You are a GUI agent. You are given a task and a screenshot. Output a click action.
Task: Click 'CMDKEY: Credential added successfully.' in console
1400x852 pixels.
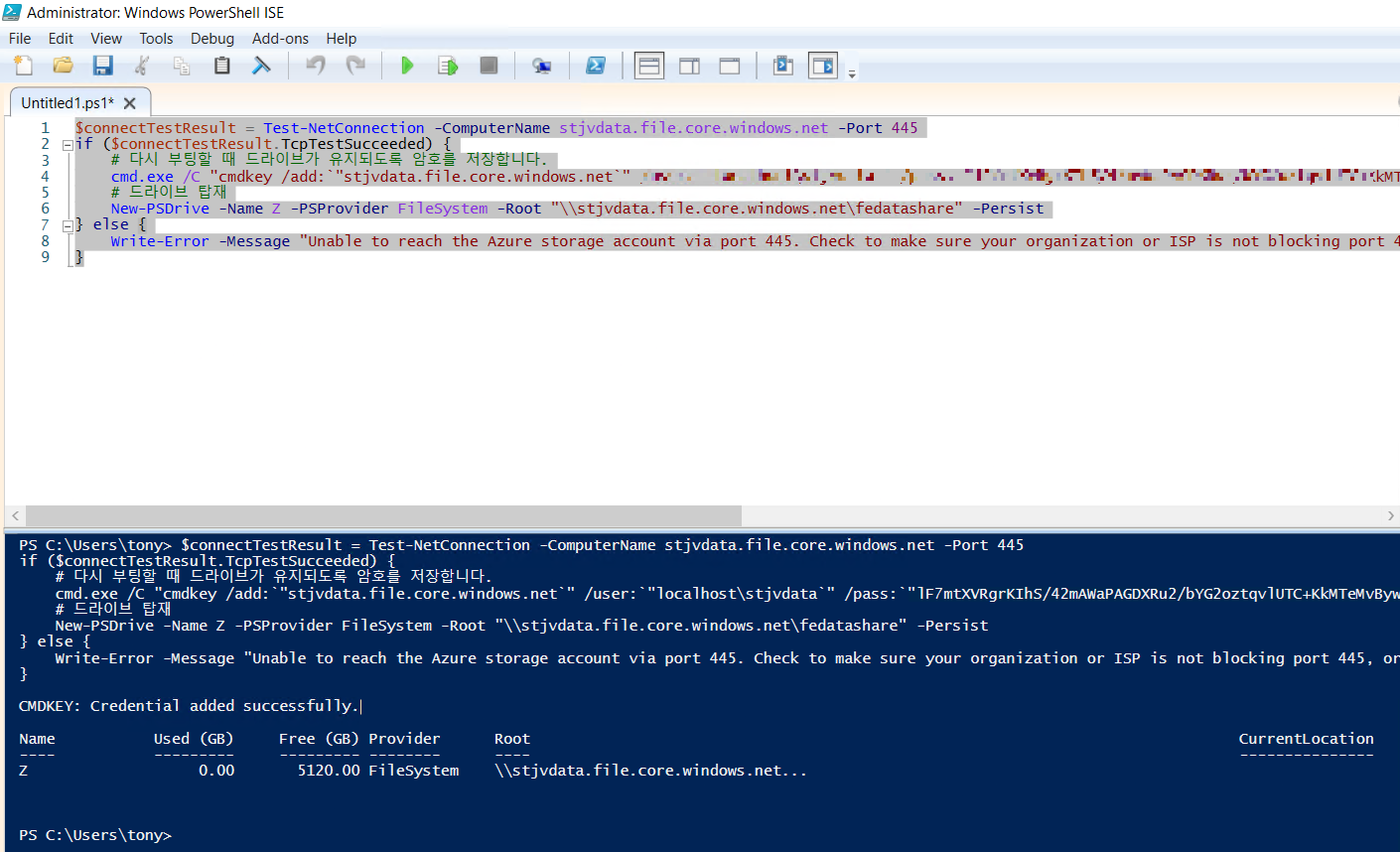188,706
